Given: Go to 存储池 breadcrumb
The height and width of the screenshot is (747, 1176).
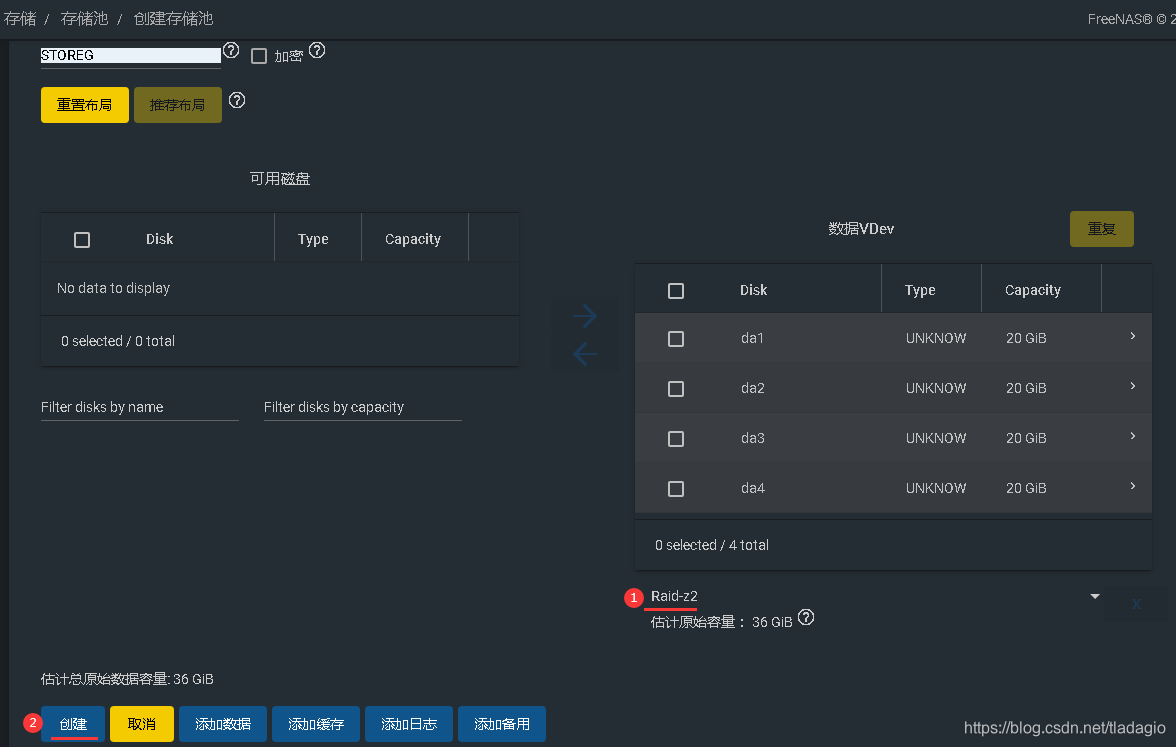Looking at the screenshot, I should pyautogui.click(x=84, y=19).
